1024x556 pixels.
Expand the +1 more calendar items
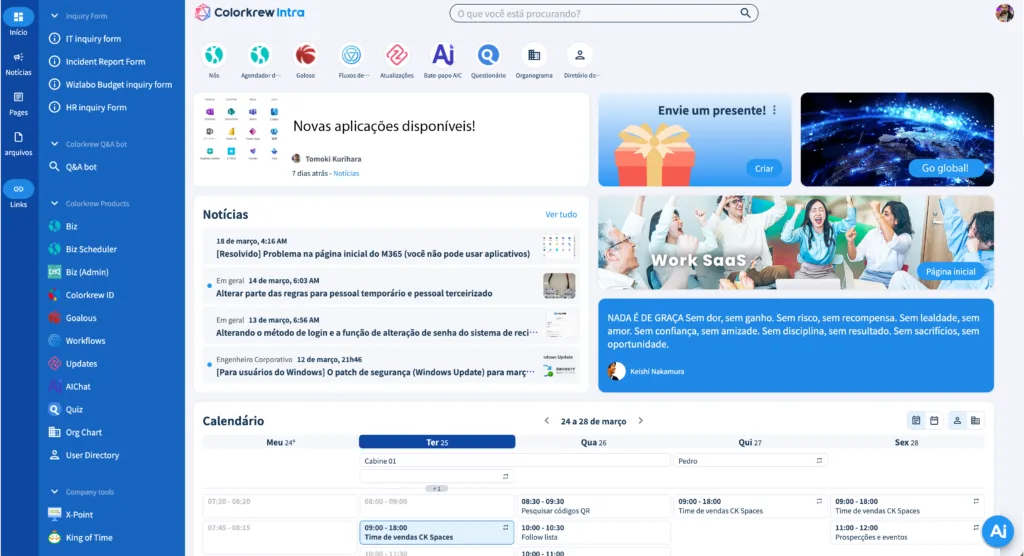(x=437, y=488)
